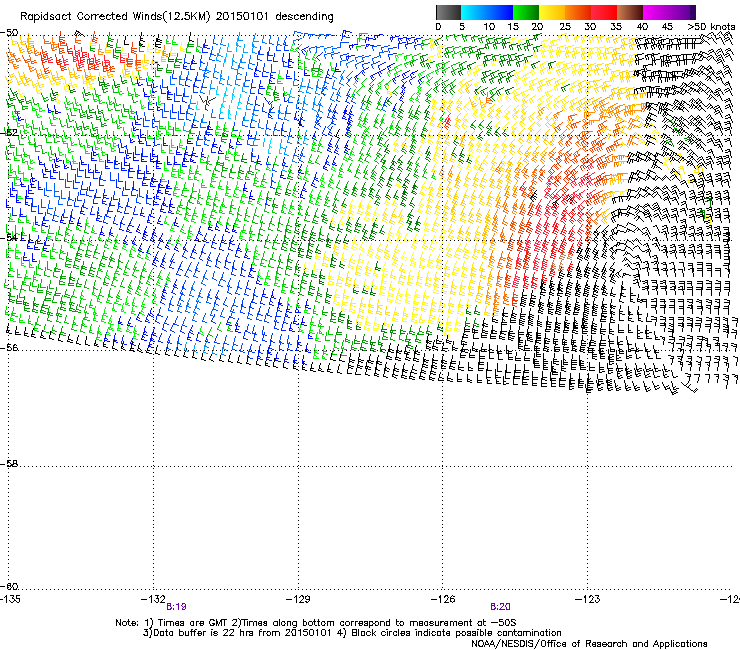
Task: Click the -58 latitude axis label
Action: [9, 464]
